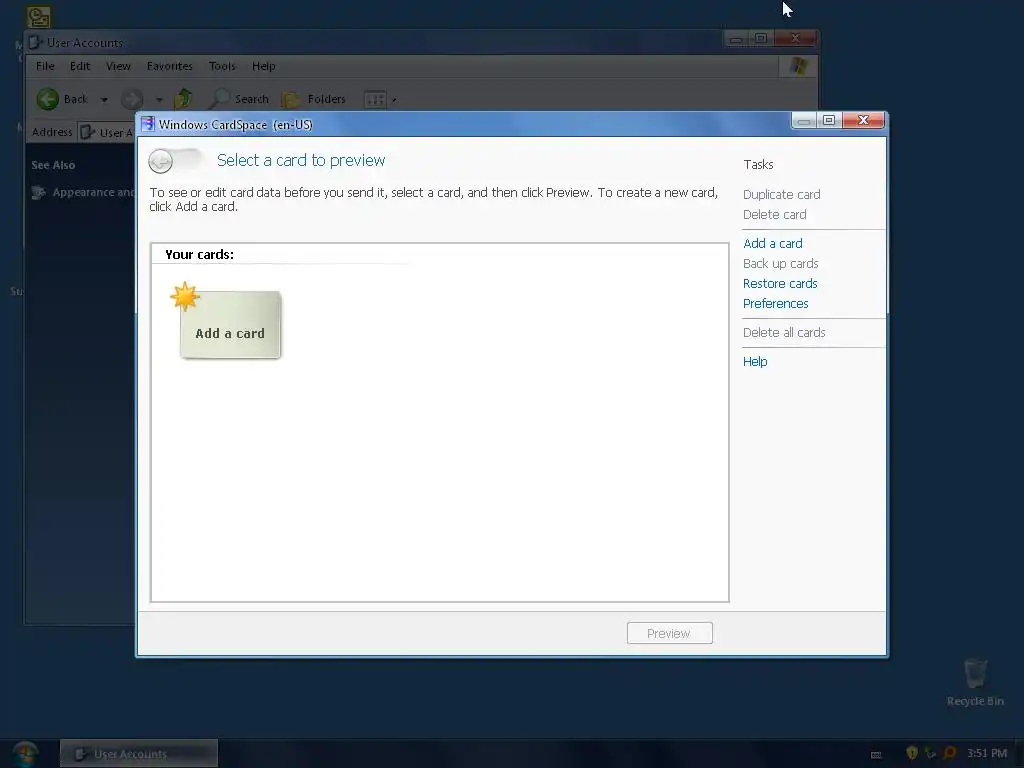
Task: Close the Windows CardSpace window
Action: coord(863,121)
